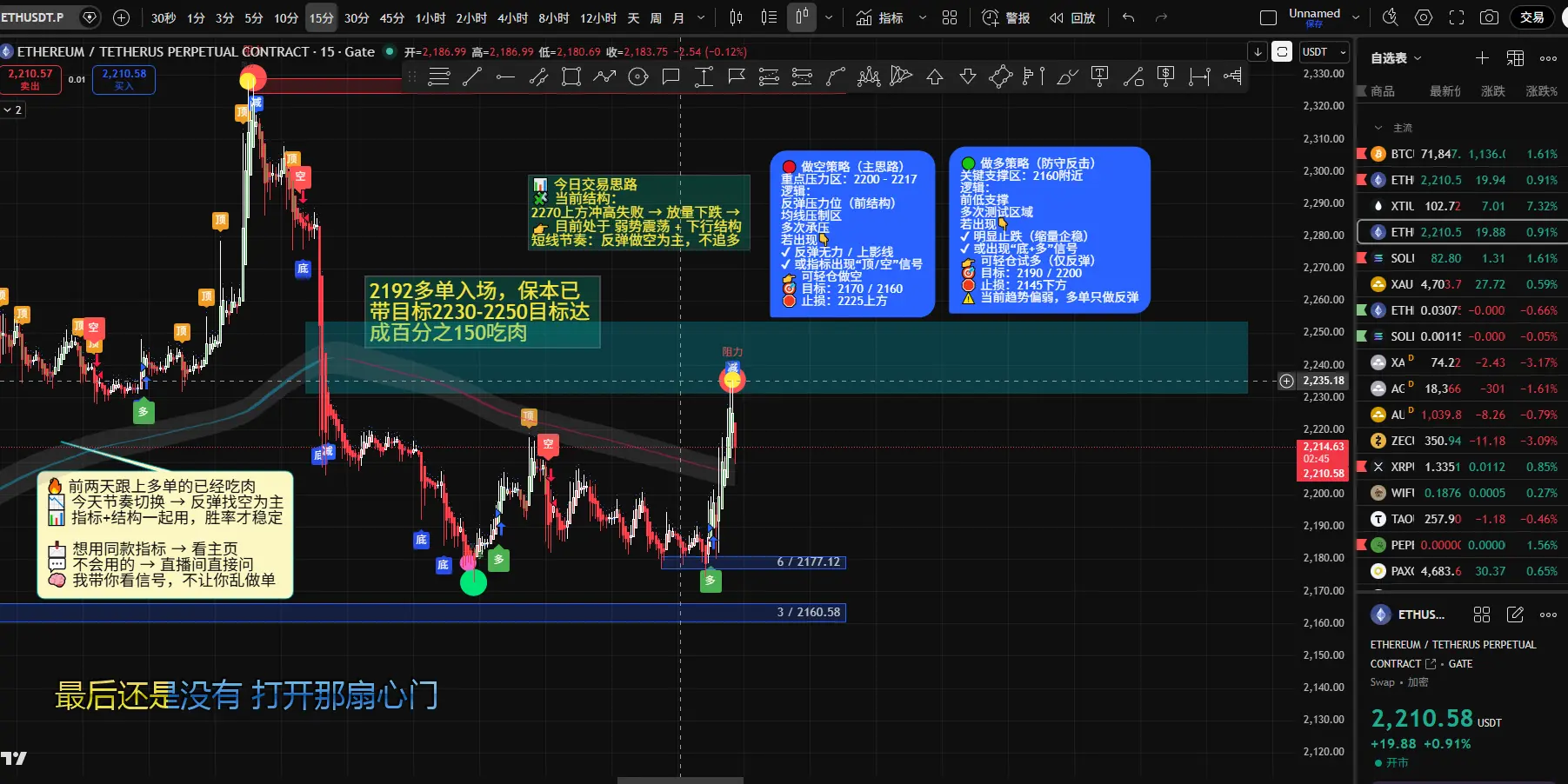This screenshot has height=784, width=1568.
Task: Open the watchlist more options menu
Action: (1548, 58)
